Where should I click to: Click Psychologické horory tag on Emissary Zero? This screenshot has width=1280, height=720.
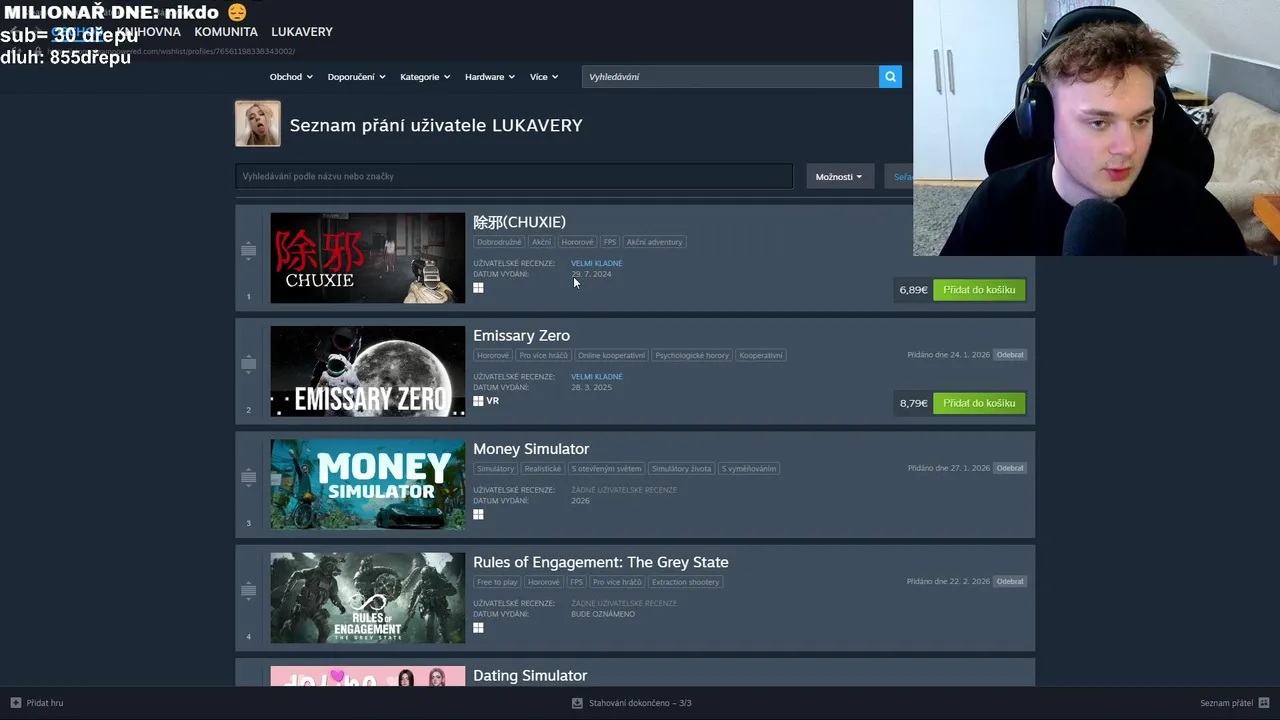tap(692, 355)
